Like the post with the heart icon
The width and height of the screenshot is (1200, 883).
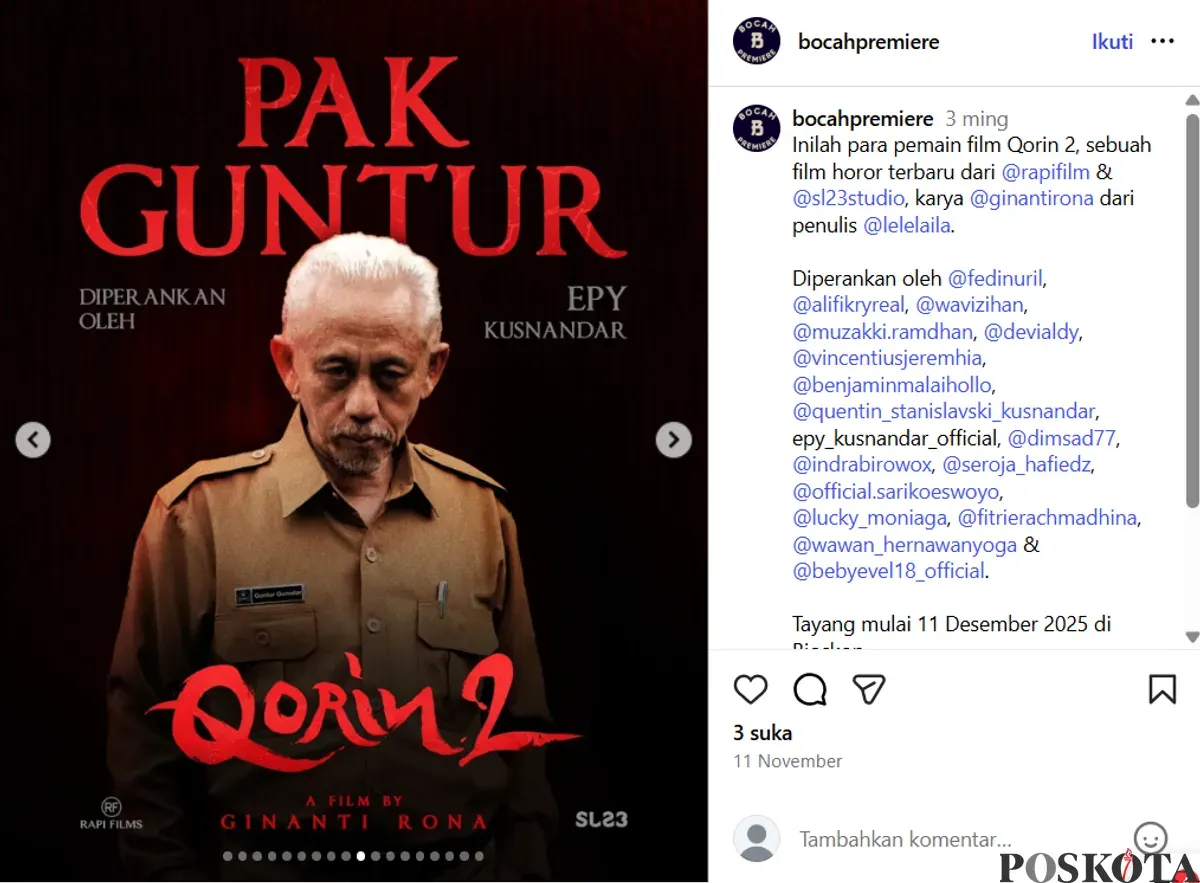[751, 689]
